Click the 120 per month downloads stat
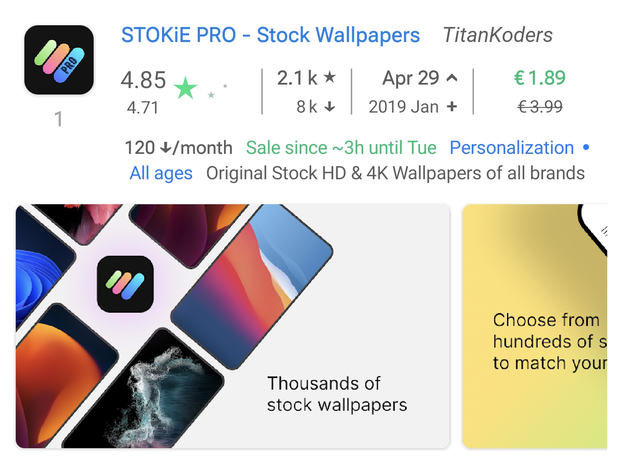 click(x=178, y=148)
